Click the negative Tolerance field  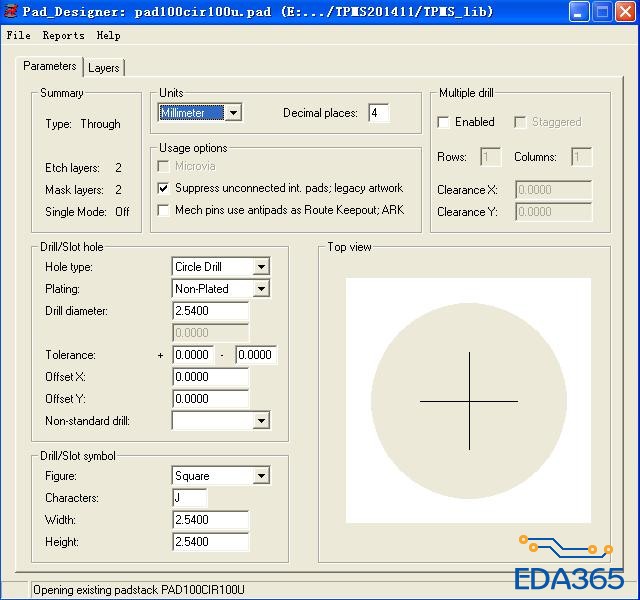coord(256,355)
